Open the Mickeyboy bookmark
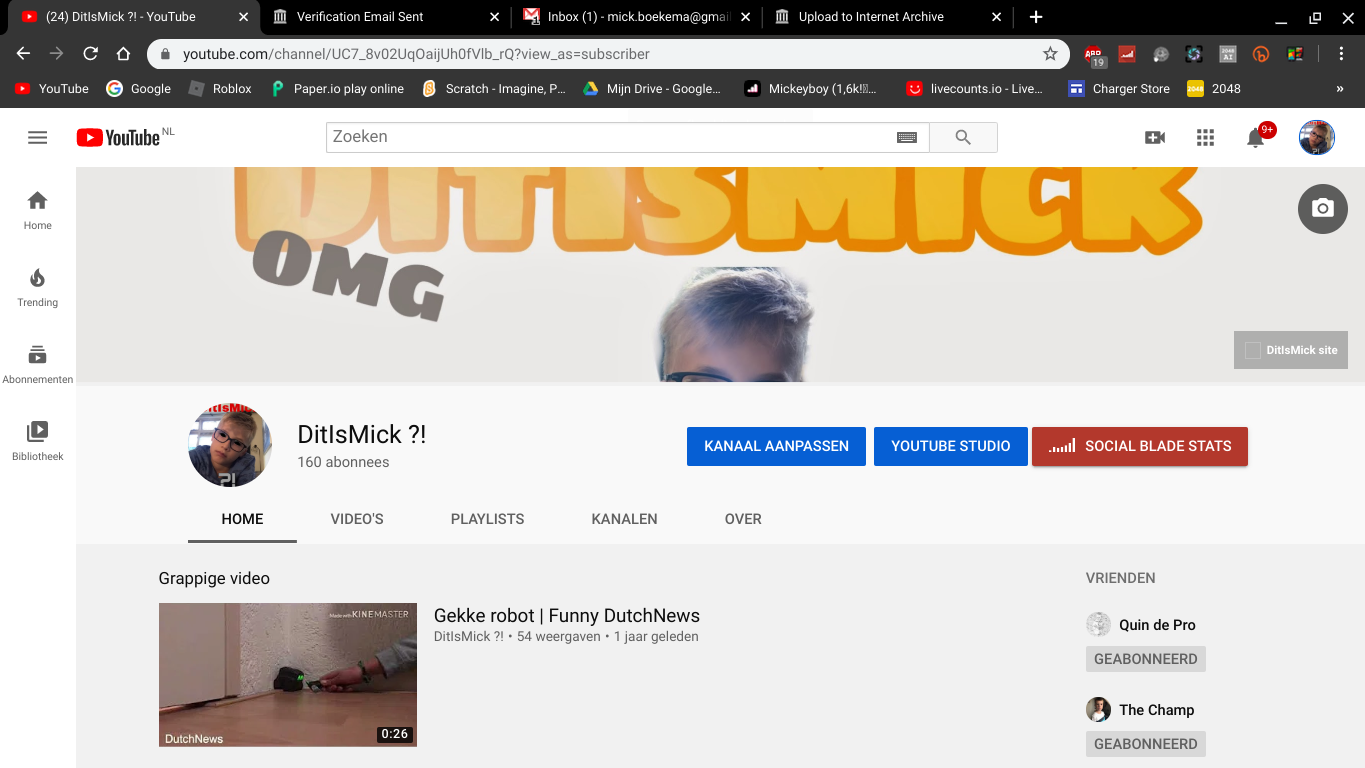Image resolution: width=1365 pixels, height=768 pixels. coord(811,89)
